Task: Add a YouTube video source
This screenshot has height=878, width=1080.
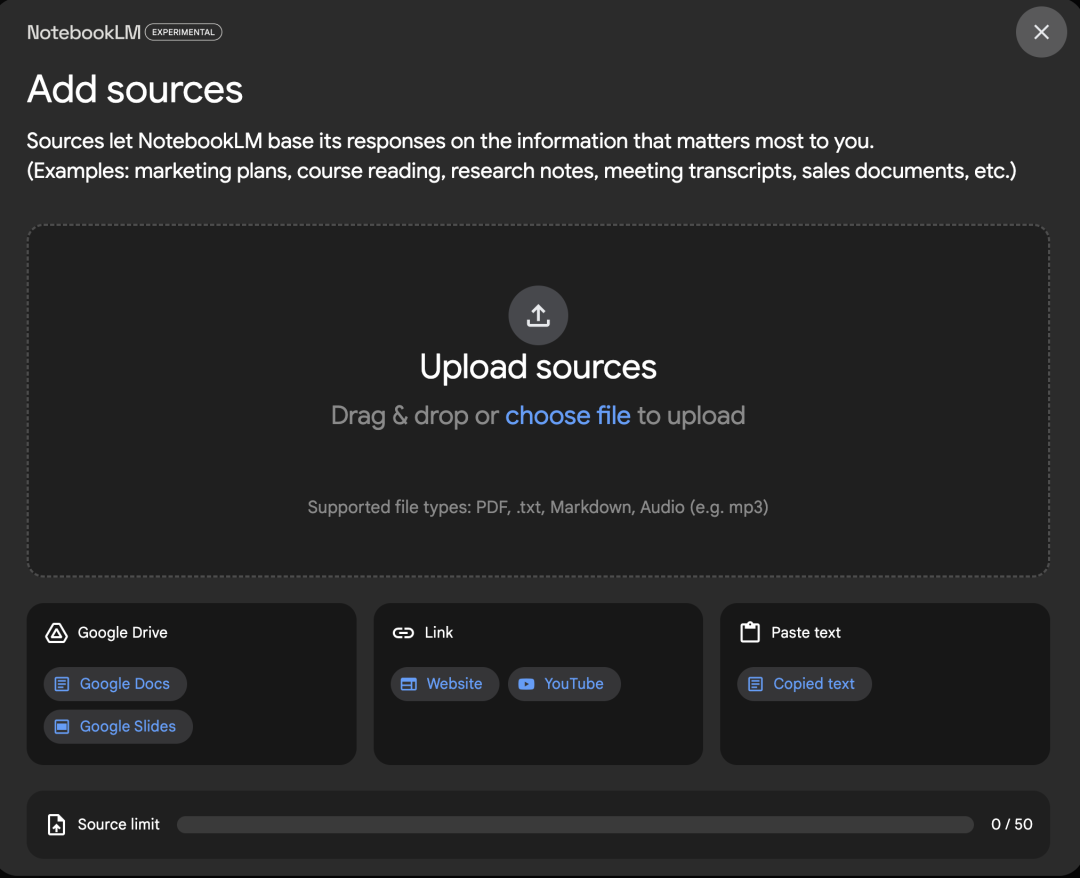Action: tap(565, 684)
